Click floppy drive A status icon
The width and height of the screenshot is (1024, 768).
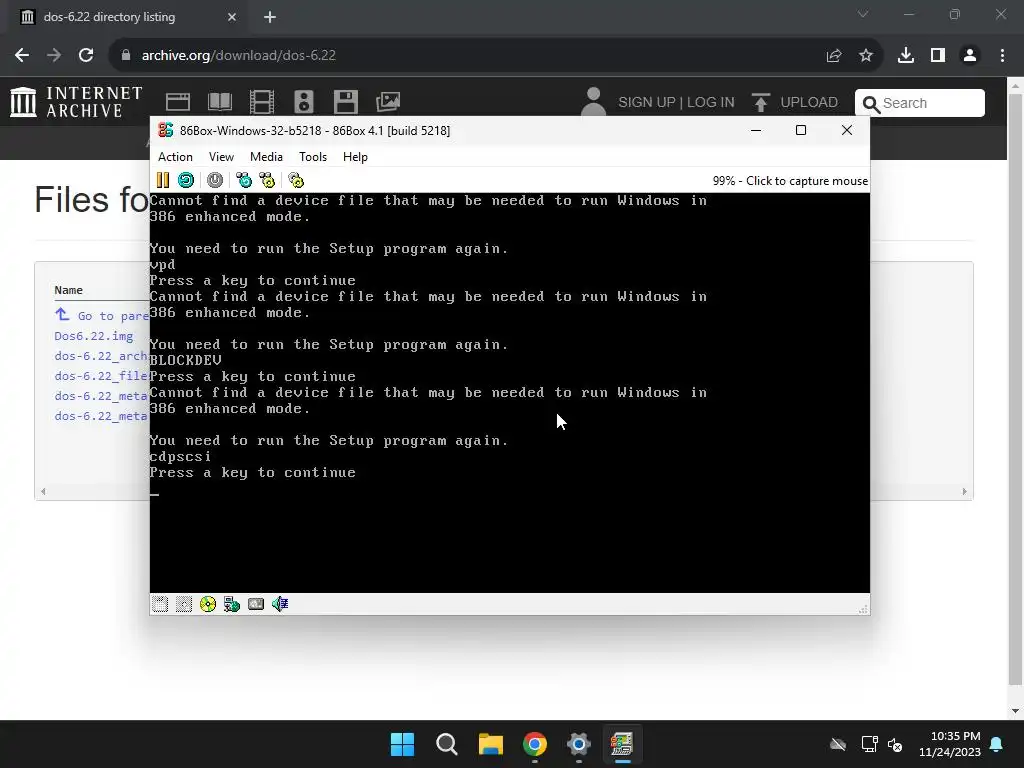click(160, 604)
